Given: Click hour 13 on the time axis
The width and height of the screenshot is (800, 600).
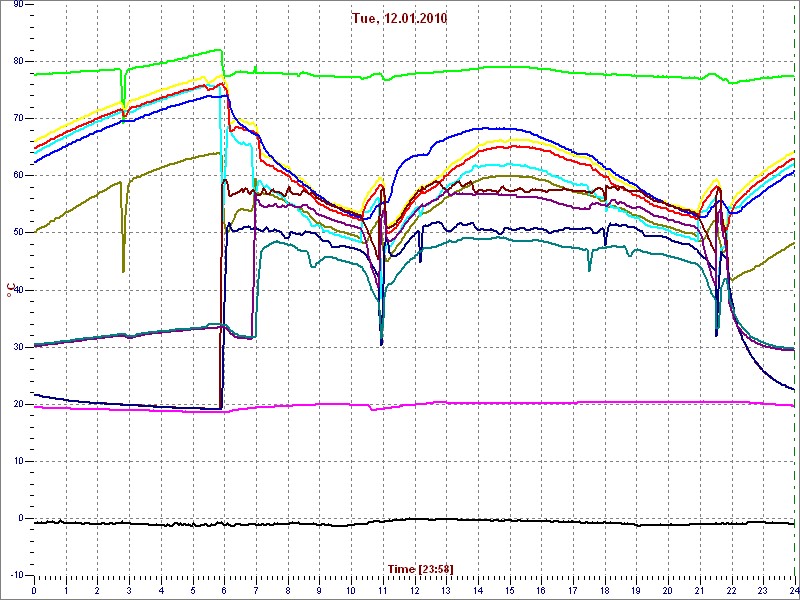Looking at the screenshot, I should point(446,590).
